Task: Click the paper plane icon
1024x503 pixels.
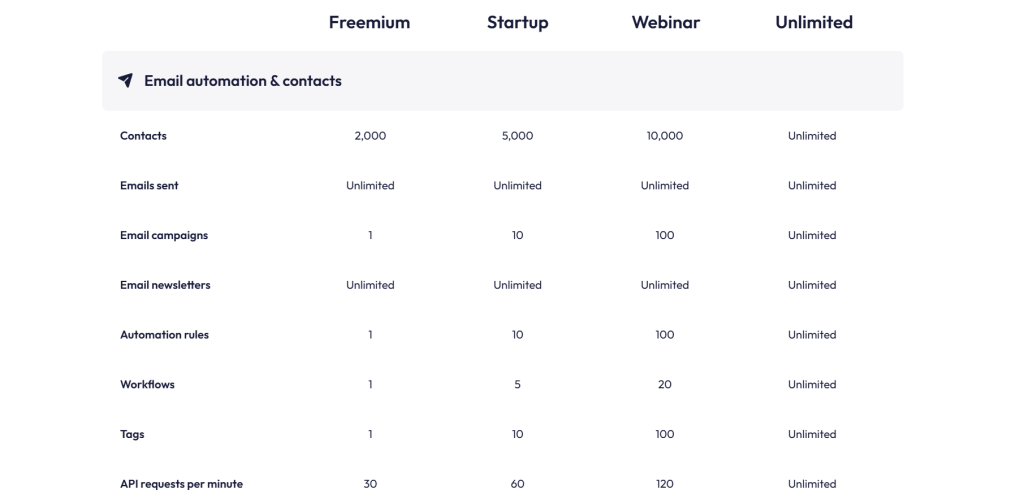Action: pyautogui.click(x=125, y=81)
